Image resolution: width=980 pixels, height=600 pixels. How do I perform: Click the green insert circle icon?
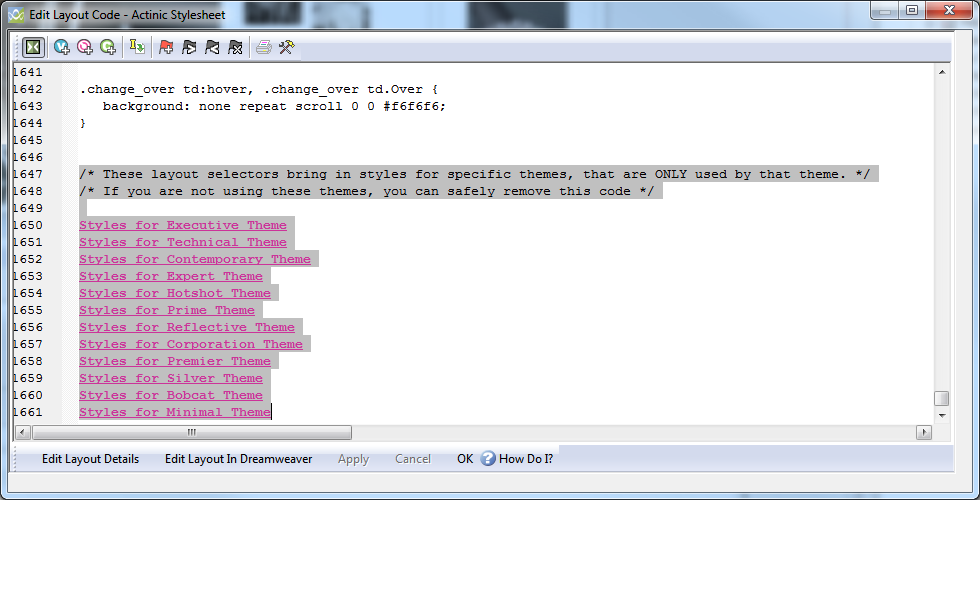108,47
